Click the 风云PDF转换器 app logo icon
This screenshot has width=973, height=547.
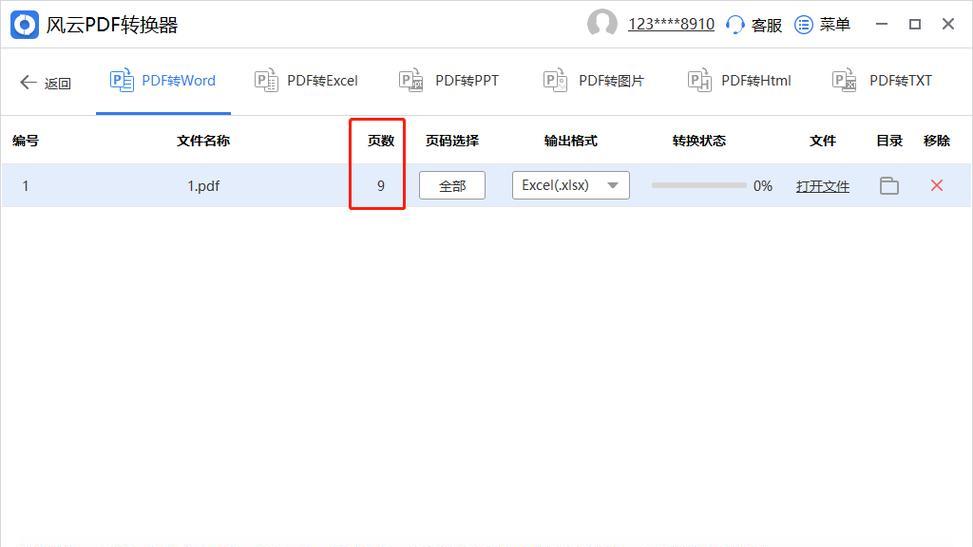24,25
